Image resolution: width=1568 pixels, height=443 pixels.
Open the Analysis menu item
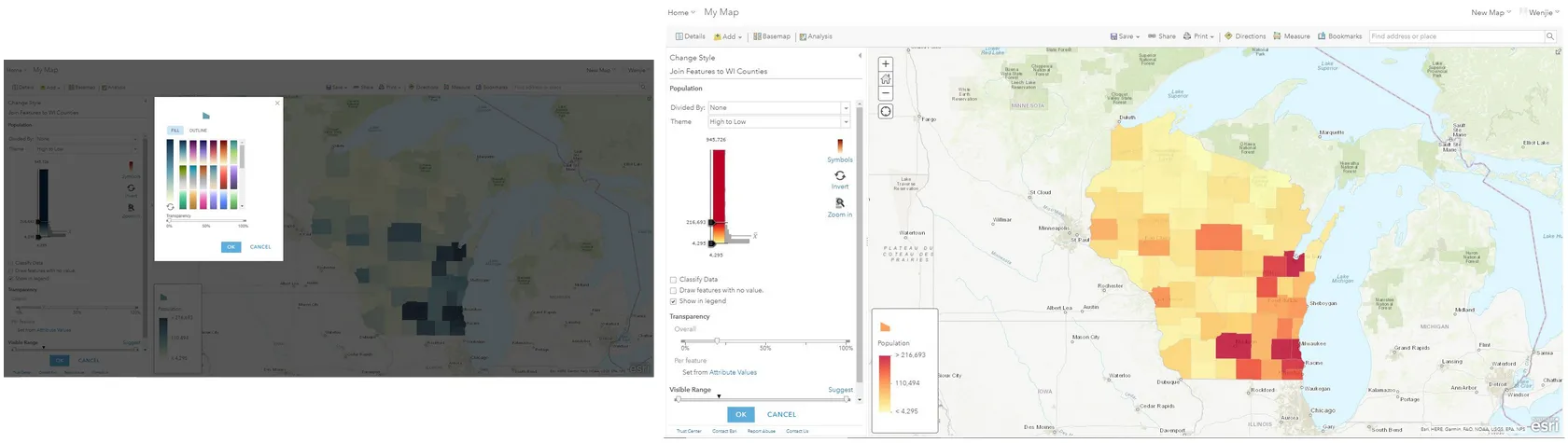point(816,37)
